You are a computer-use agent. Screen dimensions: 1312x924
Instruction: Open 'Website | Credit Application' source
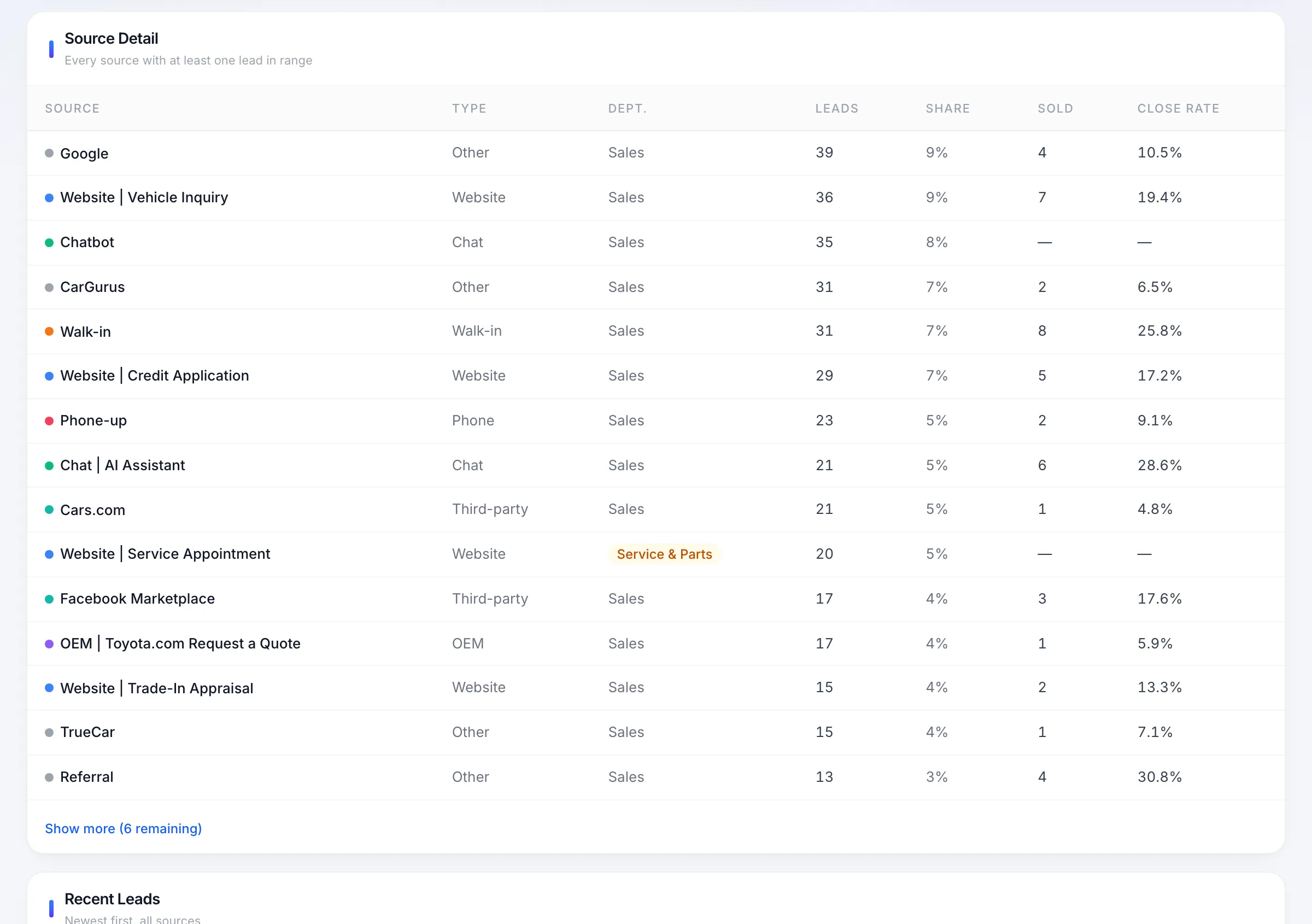pyautogui.click(x=155, y=376)
